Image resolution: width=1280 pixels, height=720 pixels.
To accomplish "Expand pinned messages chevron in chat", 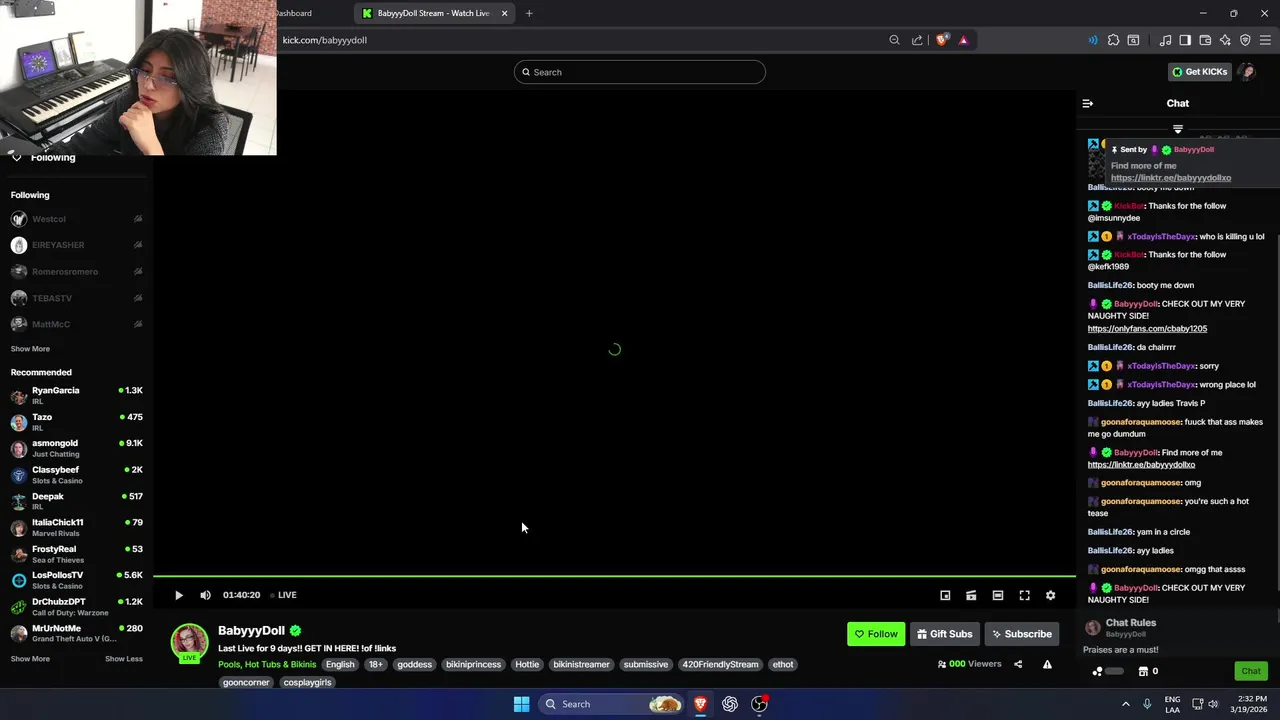I will (1178, 130).
